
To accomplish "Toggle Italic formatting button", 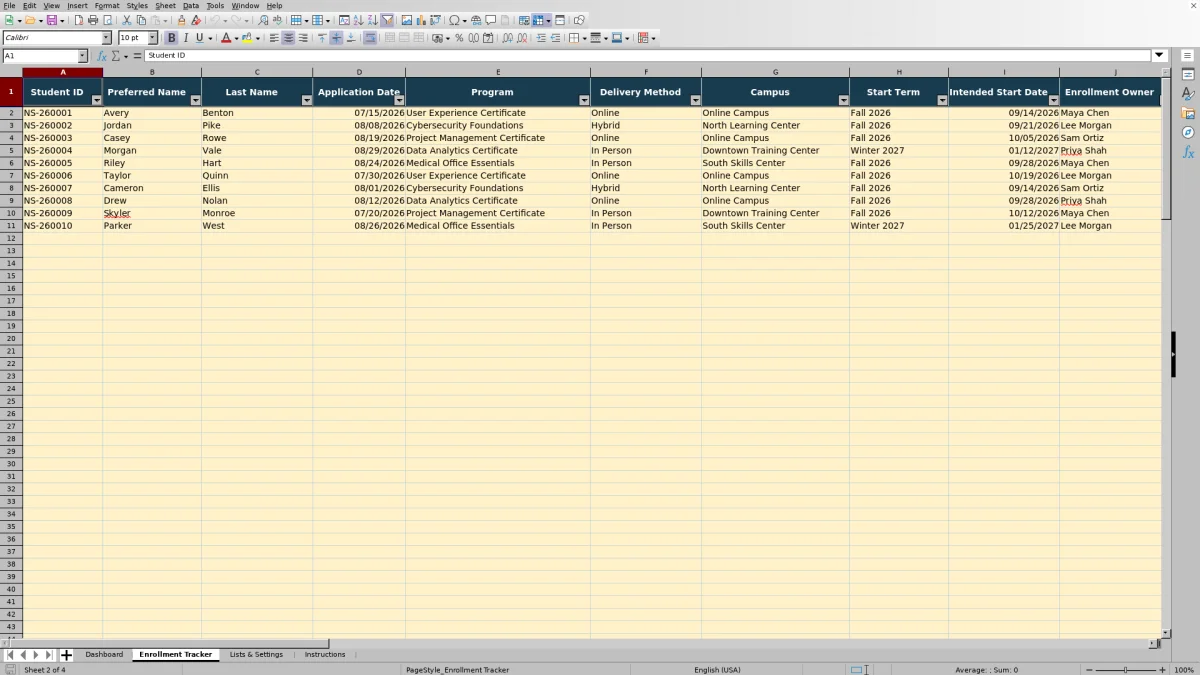I will pos(185,38).
